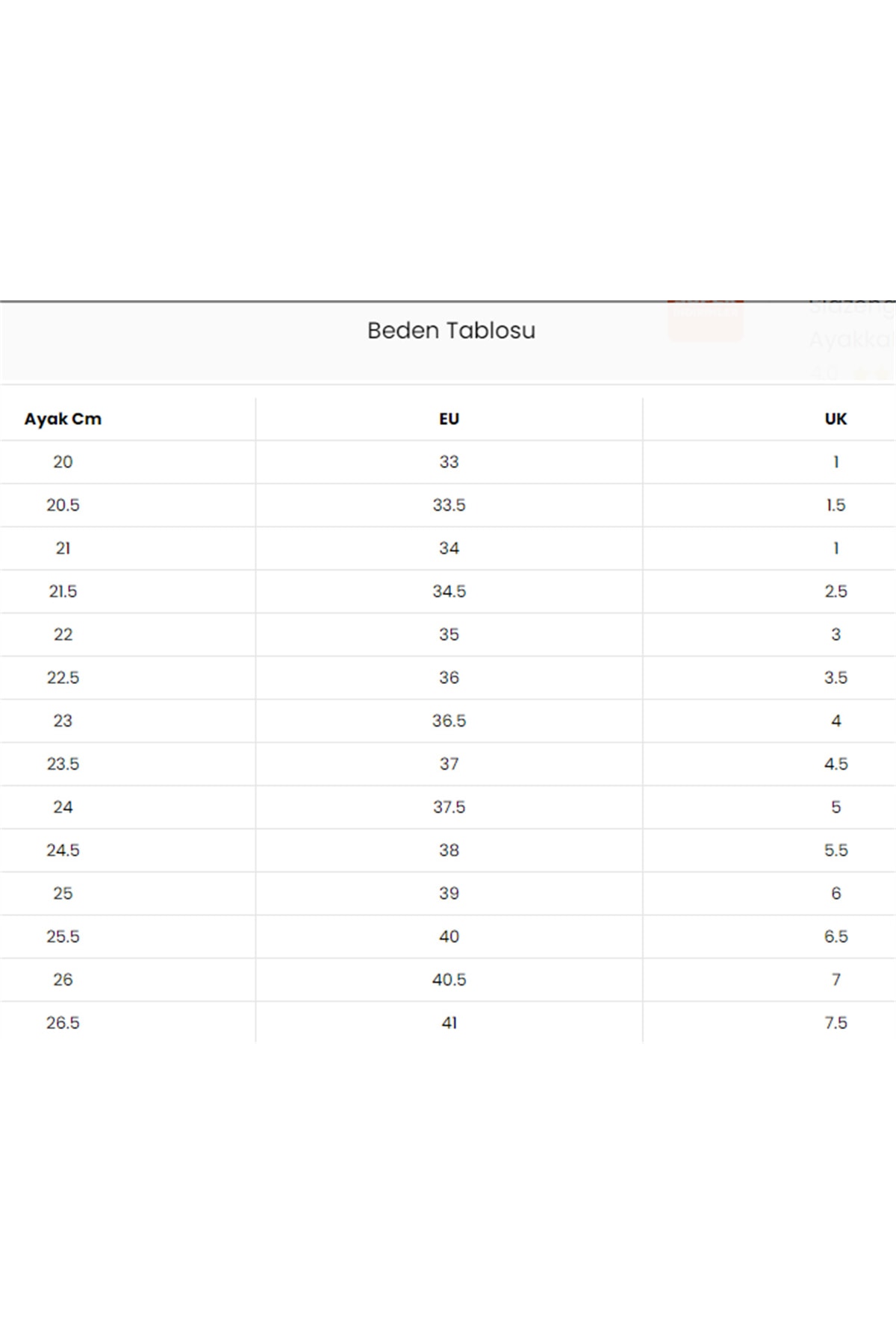
Task: Click the EU 39 cell
Action: 449,894
